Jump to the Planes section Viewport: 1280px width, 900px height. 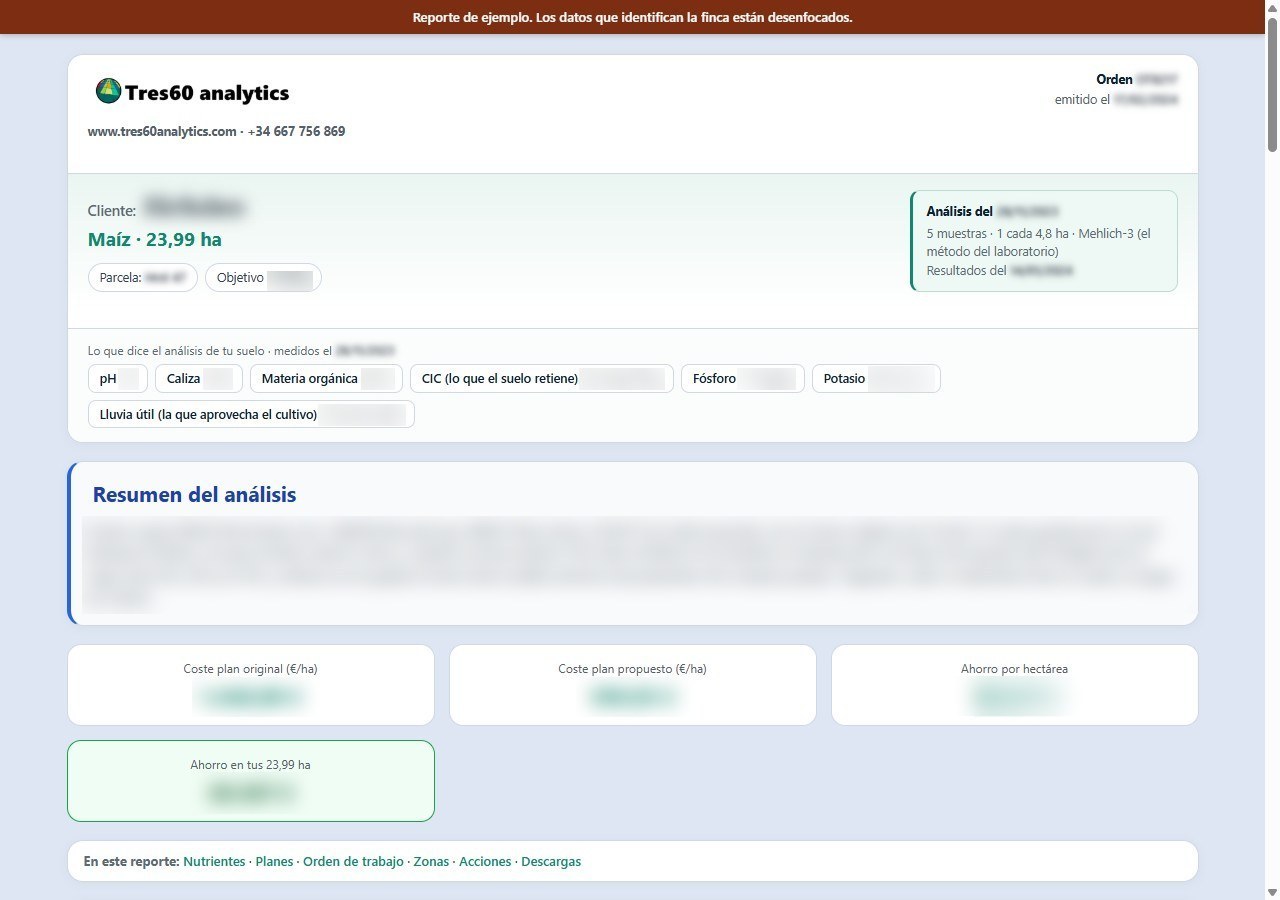(x=274, y=861)
